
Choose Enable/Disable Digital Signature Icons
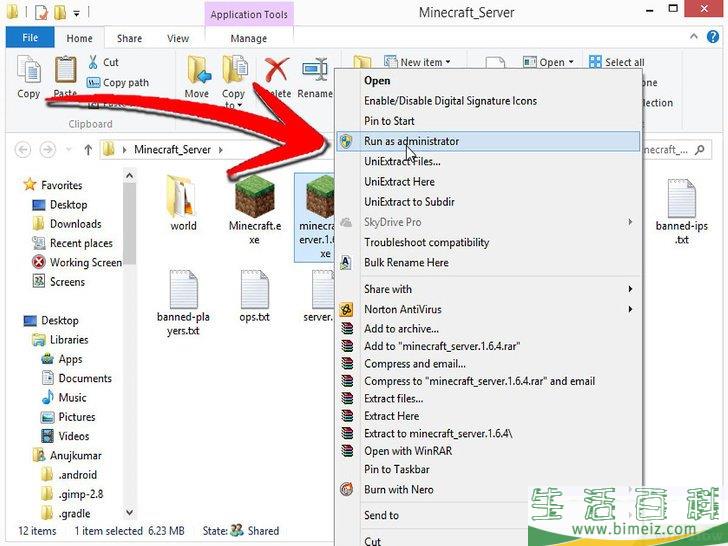pos(488,101)
